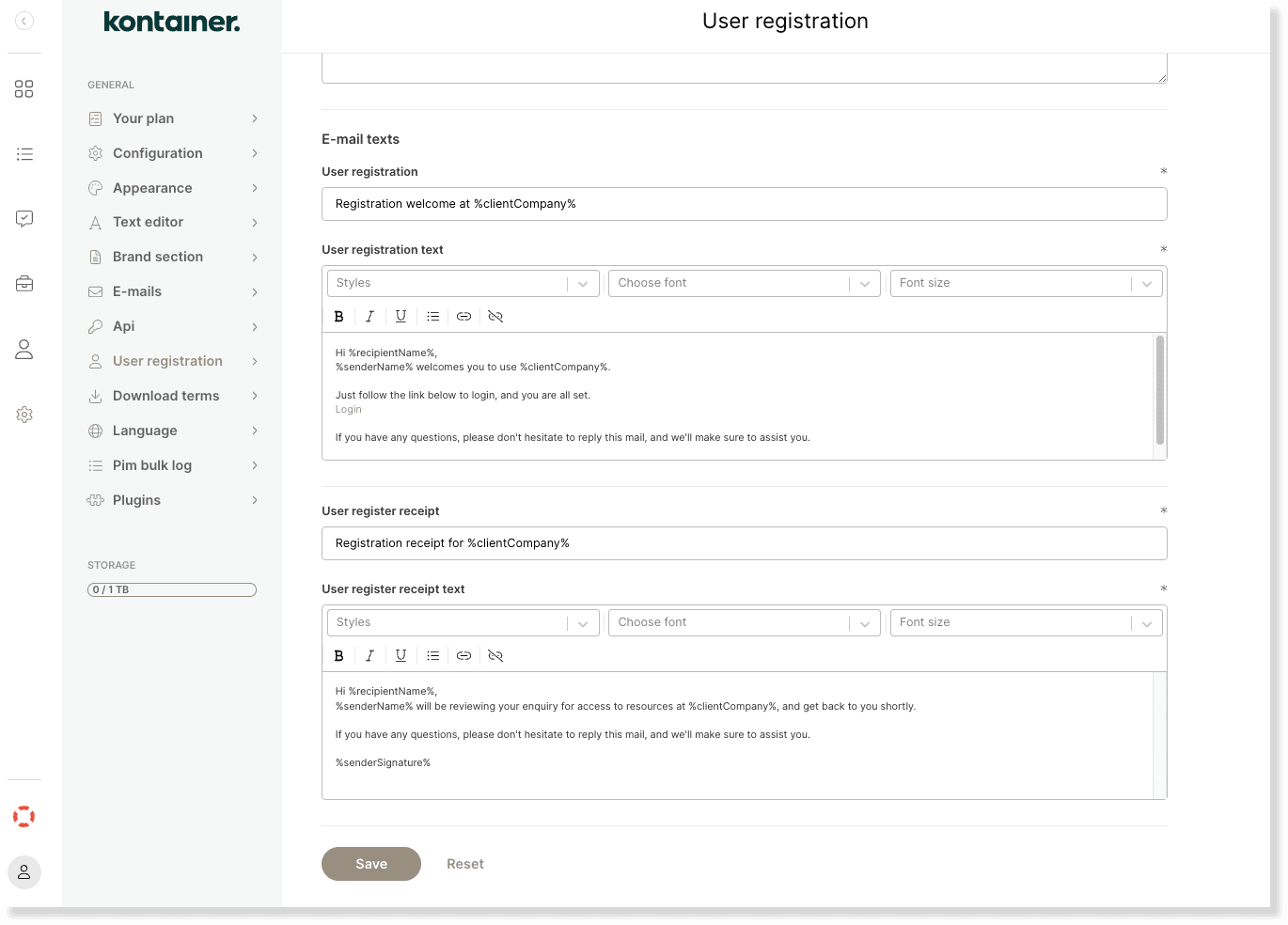Underline text in the receipt text editor

[401, 655]
